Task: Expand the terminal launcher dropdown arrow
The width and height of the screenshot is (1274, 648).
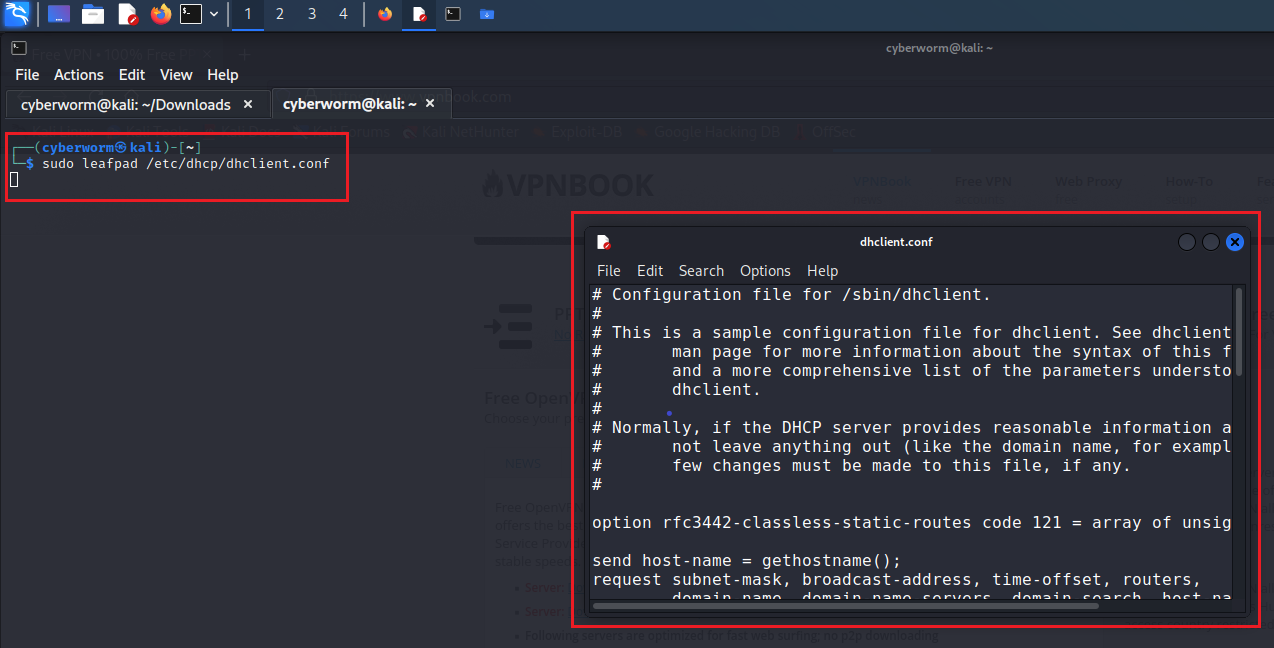Action: 214,14
